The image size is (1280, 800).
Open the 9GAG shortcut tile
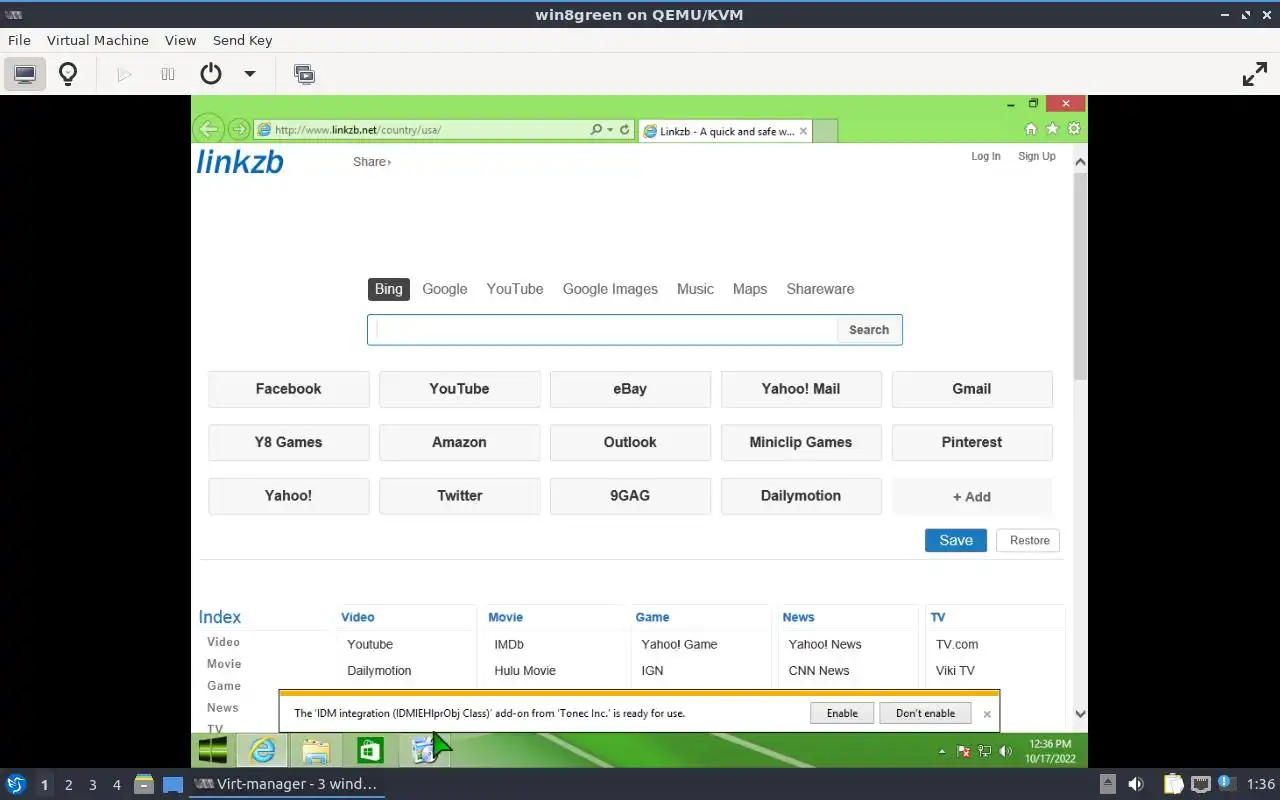click(630, 495)
